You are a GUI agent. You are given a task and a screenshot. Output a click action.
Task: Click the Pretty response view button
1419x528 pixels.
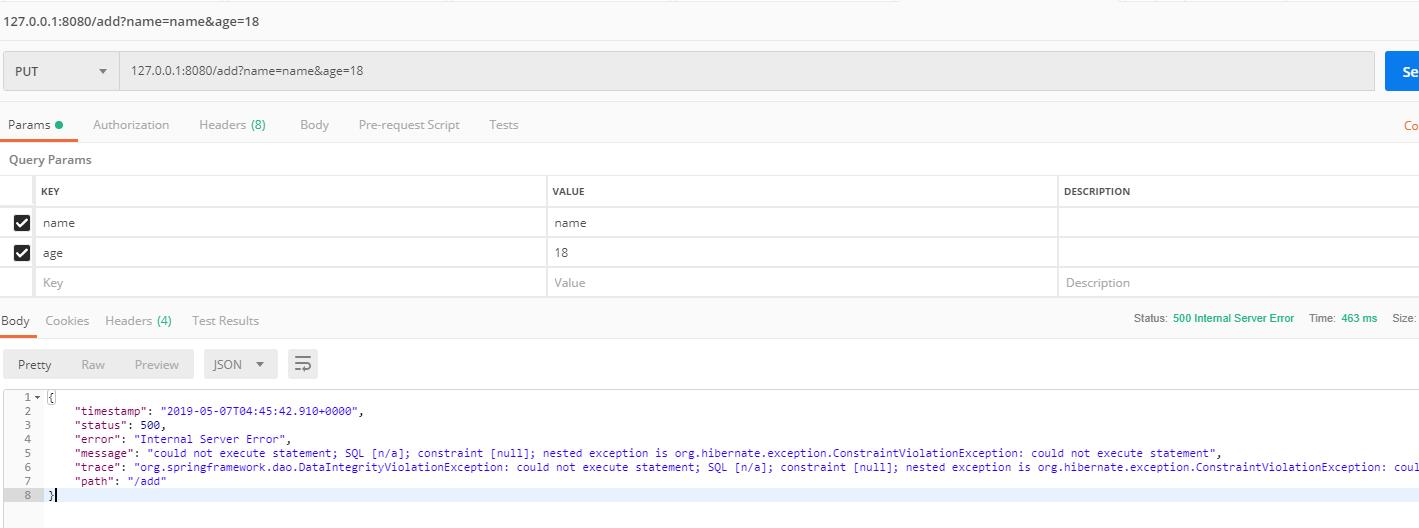(35, 364)
